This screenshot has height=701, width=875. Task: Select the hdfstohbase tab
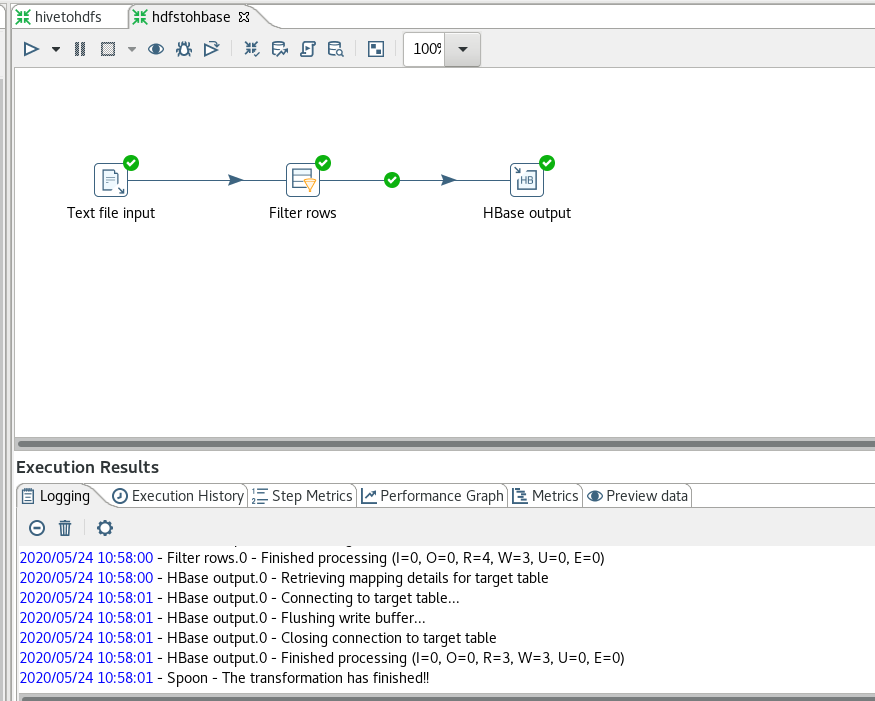click(191, 17)
